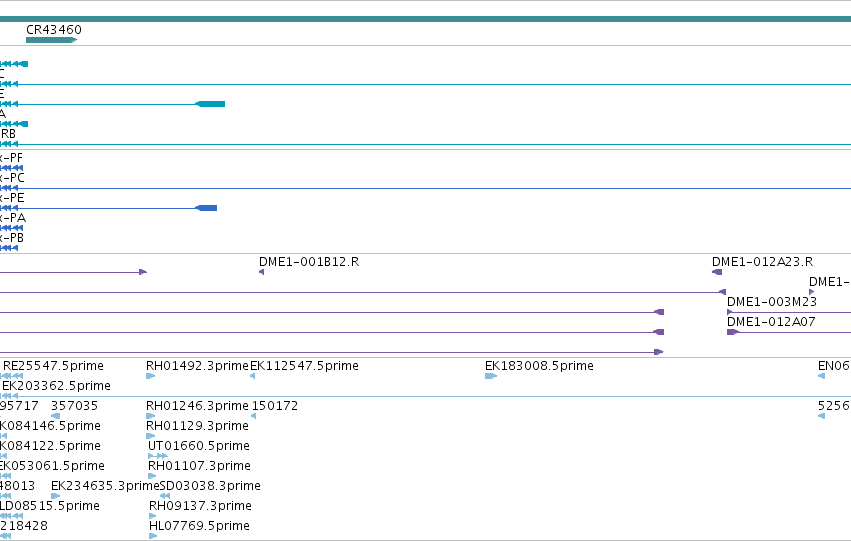Open EST RH01492.3prime
Image resolution: width=851 pixels, height=541 pixels.
pos(197,366)
